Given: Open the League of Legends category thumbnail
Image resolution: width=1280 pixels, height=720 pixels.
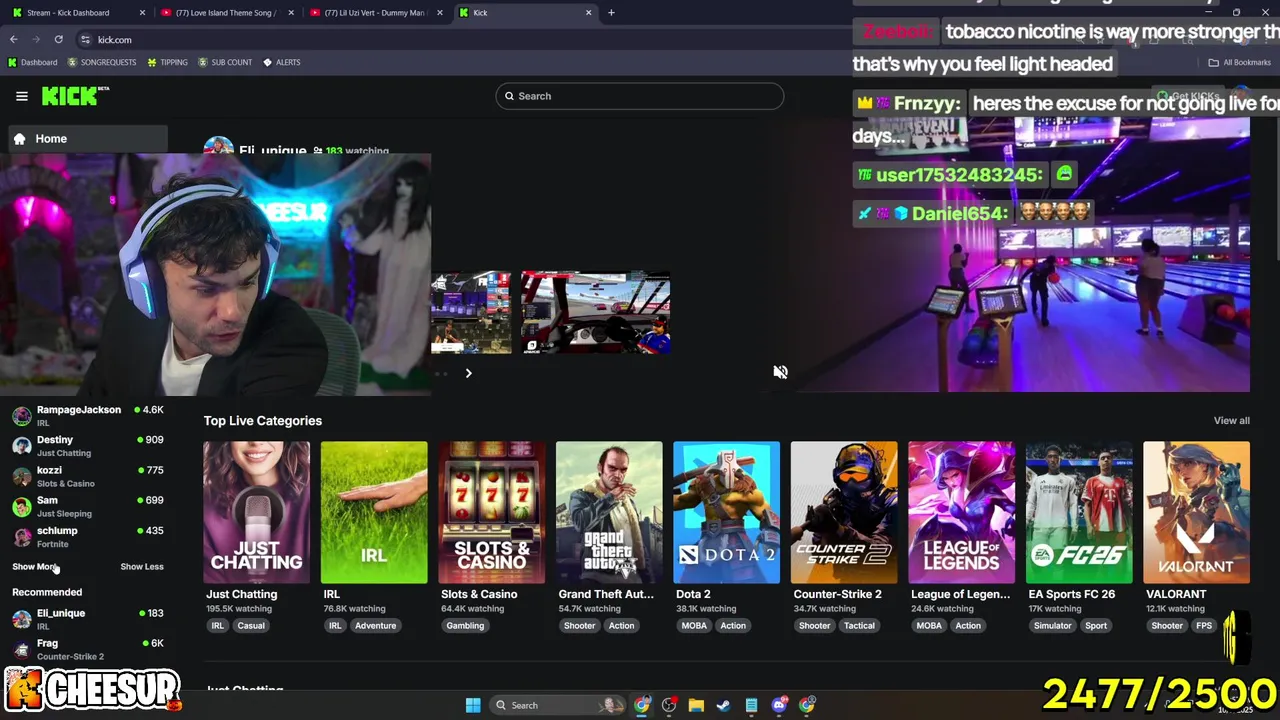Looking at the screenshot, I should pos(961,512).
